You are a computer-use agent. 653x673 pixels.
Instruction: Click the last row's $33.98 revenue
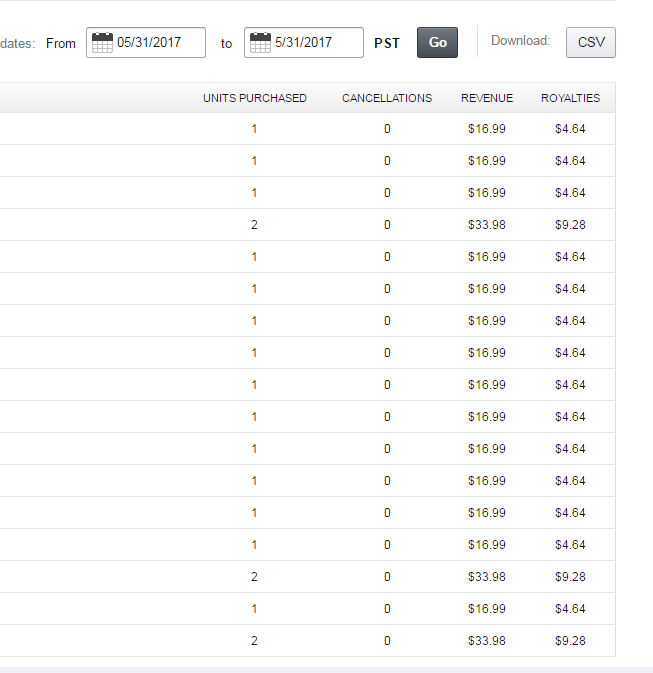[x=487, y=641]
